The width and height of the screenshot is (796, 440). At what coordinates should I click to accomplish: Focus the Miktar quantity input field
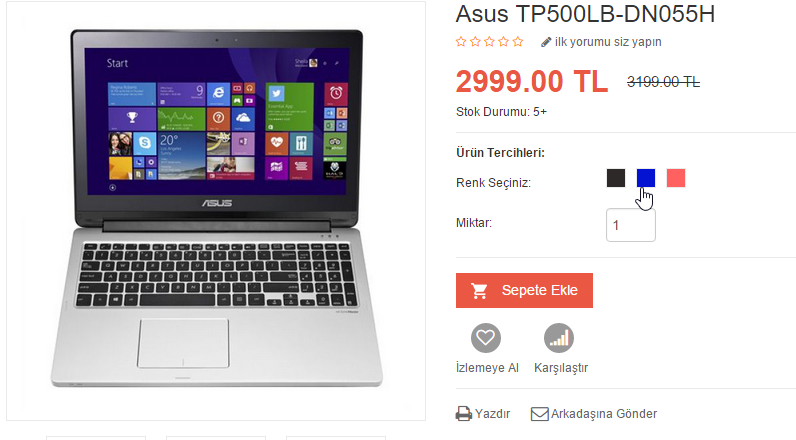[631, 225]
